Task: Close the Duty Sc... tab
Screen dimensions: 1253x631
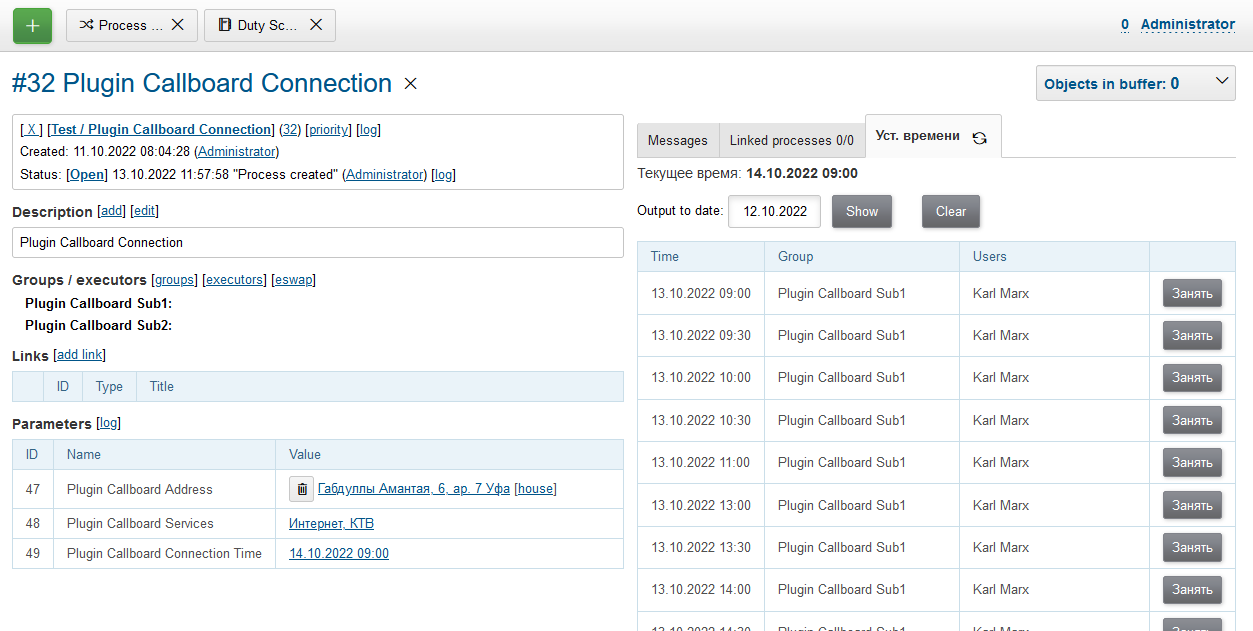Action: (316, 25)
